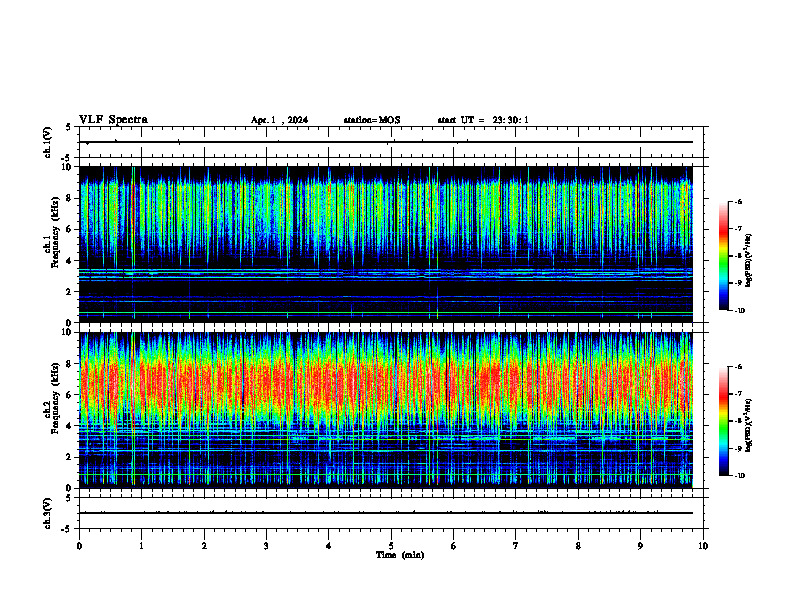The image size is (792, 612).
Task: Select the ch.1 'Frequency (kHz)' axis label
Action: (56, 232)
